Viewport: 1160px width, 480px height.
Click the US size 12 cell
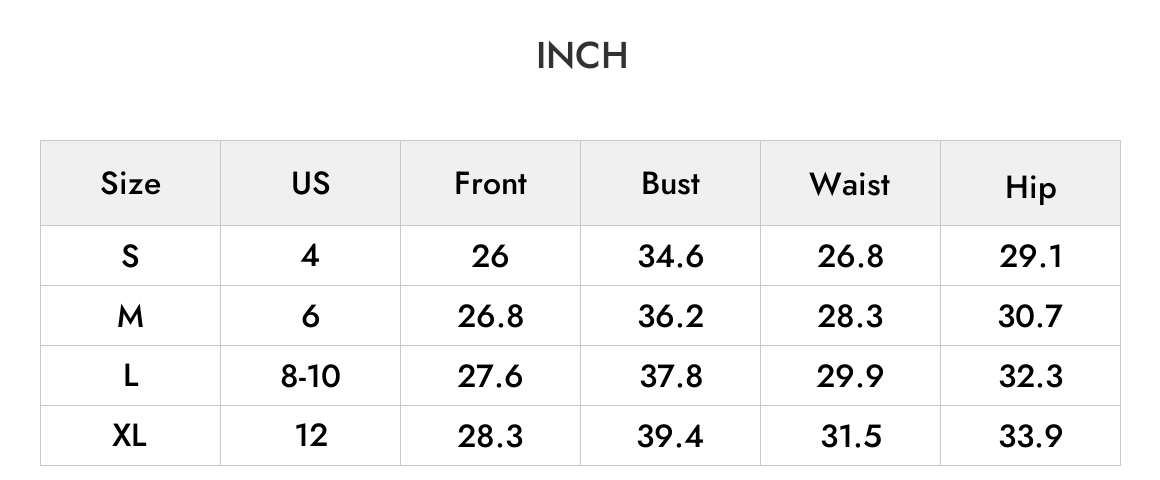point(311,436)
